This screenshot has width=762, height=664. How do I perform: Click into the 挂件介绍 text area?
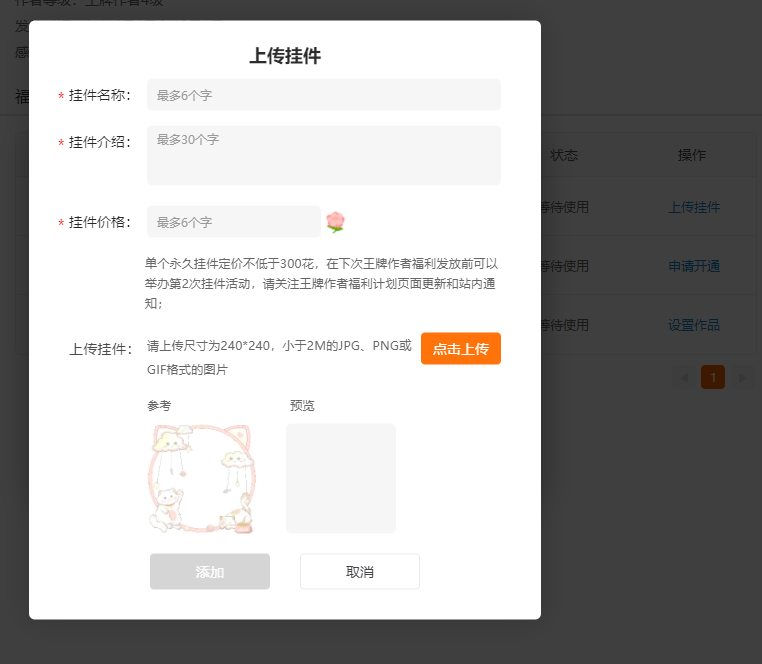tap(323, 155)
